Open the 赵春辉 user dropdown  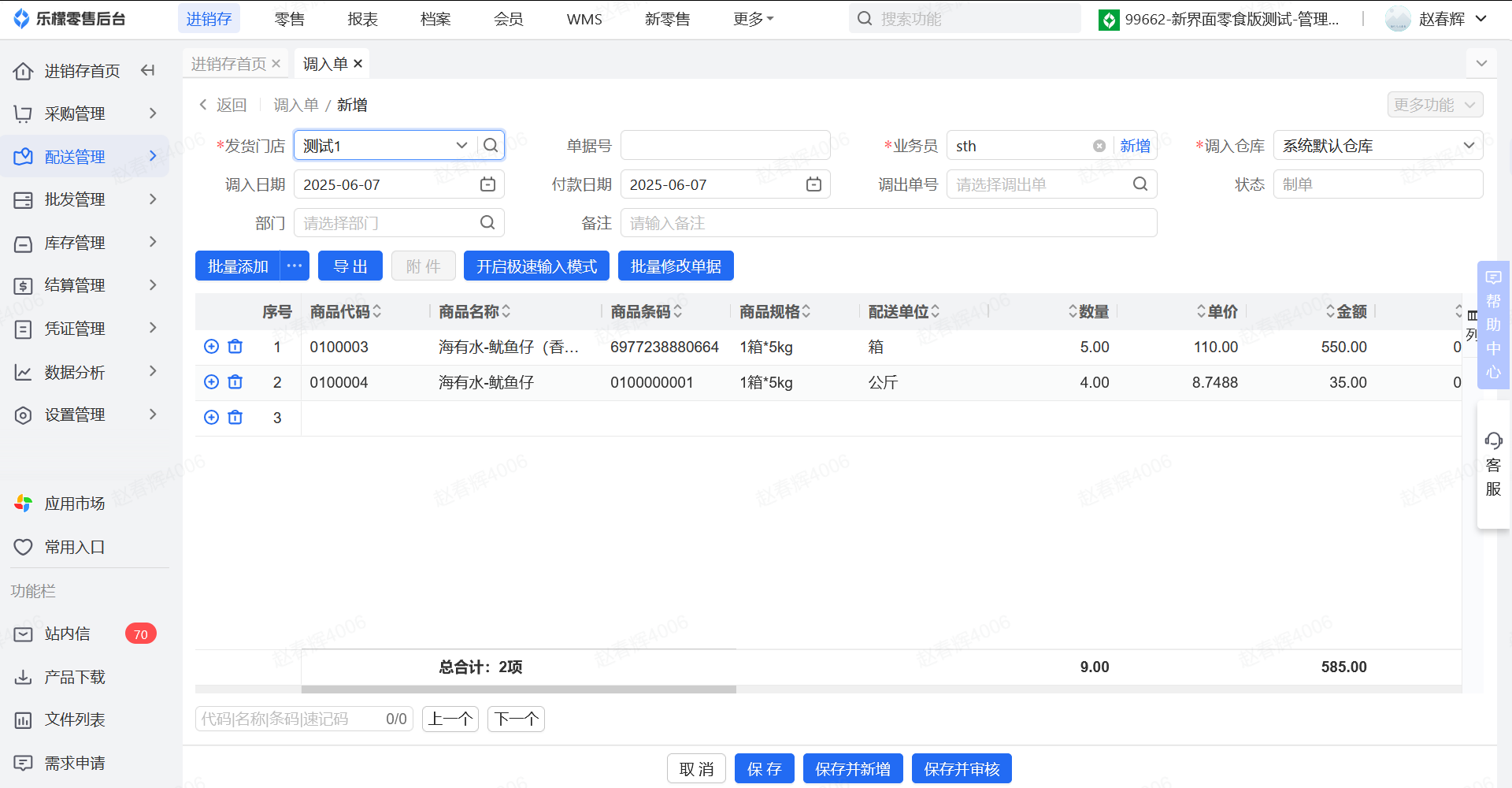click(1436, 19)
